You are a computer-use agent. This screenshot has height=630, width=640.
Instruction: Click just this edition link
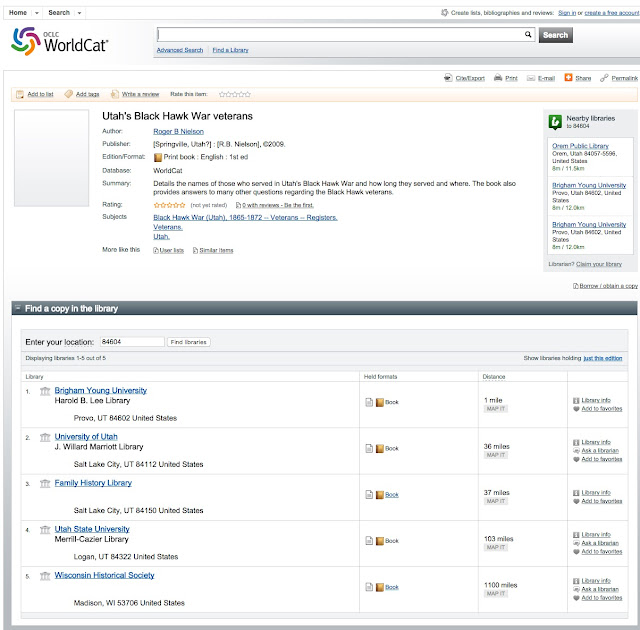tap(603, 358)
